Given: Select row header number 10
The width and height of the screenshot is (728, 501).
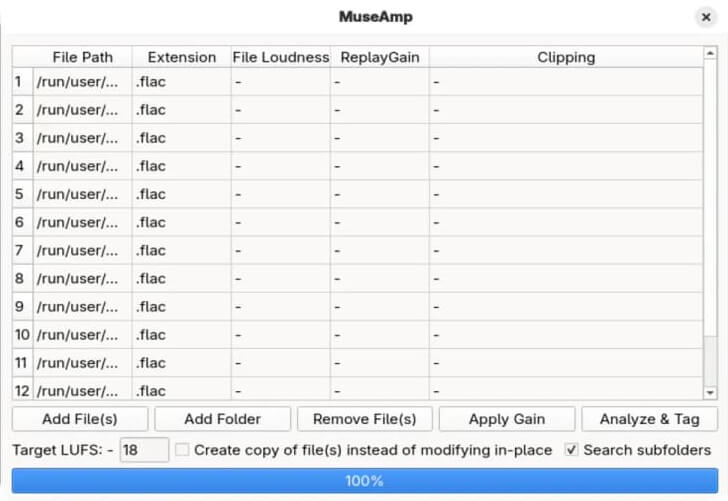Looking at the screenshot, I should 23,334.
